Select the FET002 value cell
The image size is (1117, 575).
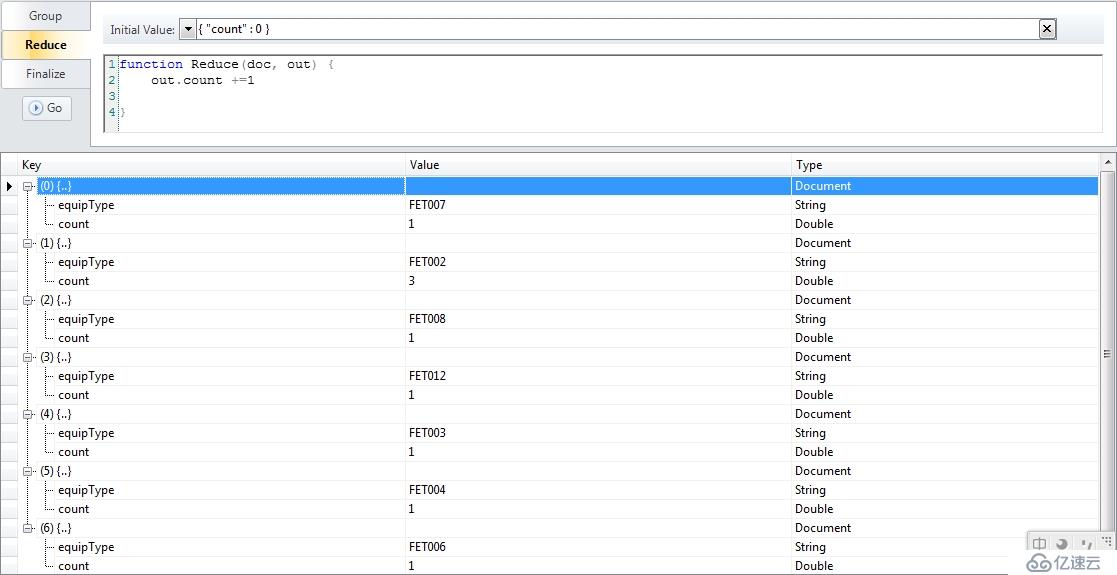pos(598,262)
